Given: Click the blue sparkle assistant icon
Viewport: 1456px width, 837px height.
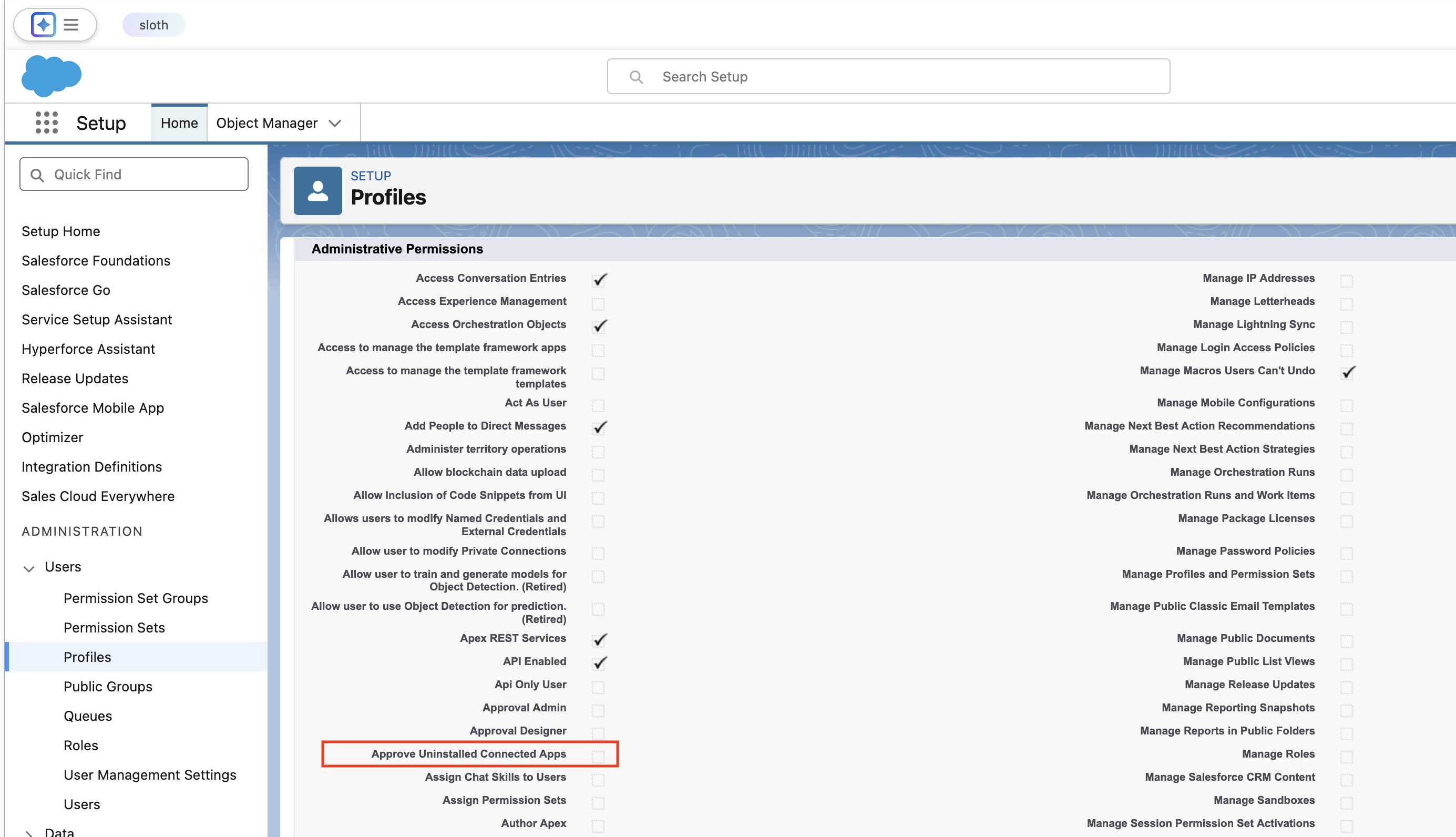Looking at the screenshot, I should click(x=43, y=25).
